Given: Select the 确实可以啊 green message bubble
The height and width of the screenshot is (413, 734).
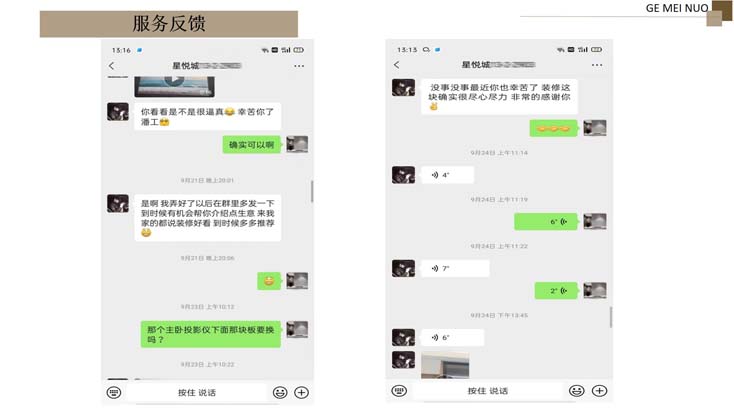Looking at the screenshot, I should coord(251,145).
